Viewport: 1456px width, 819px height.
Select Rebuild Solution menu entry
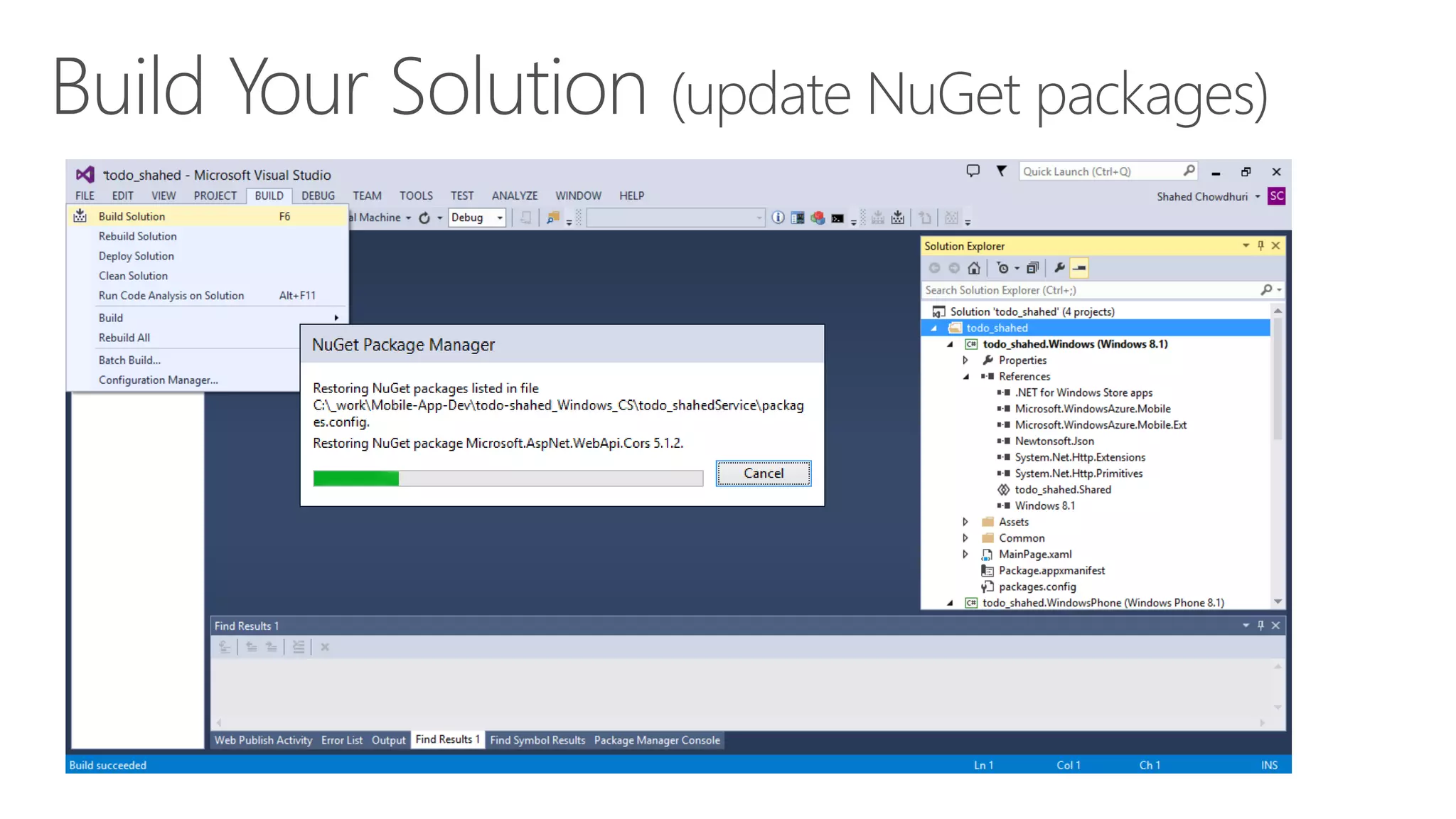(x=138, y=236)
